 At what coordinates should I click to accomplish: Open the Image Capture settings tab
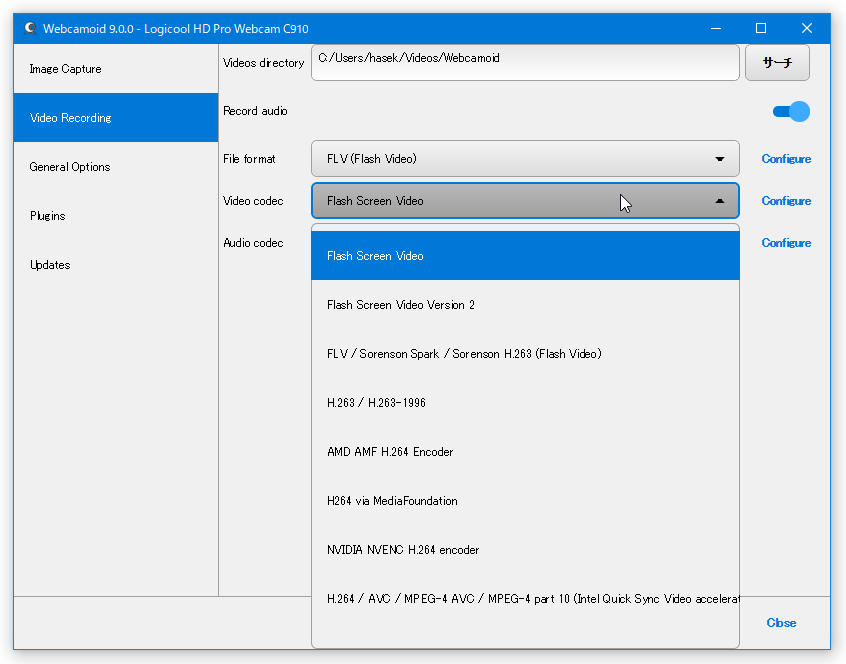point(116,69)
